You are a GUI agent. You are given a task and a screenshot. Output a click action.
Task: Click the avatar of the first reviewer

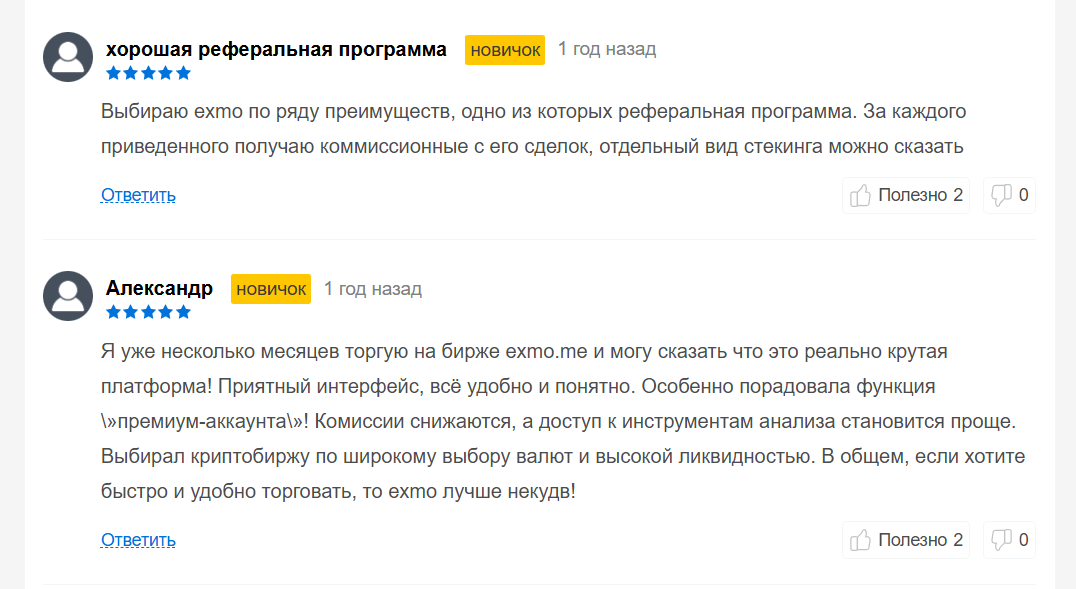click(67, 57)
